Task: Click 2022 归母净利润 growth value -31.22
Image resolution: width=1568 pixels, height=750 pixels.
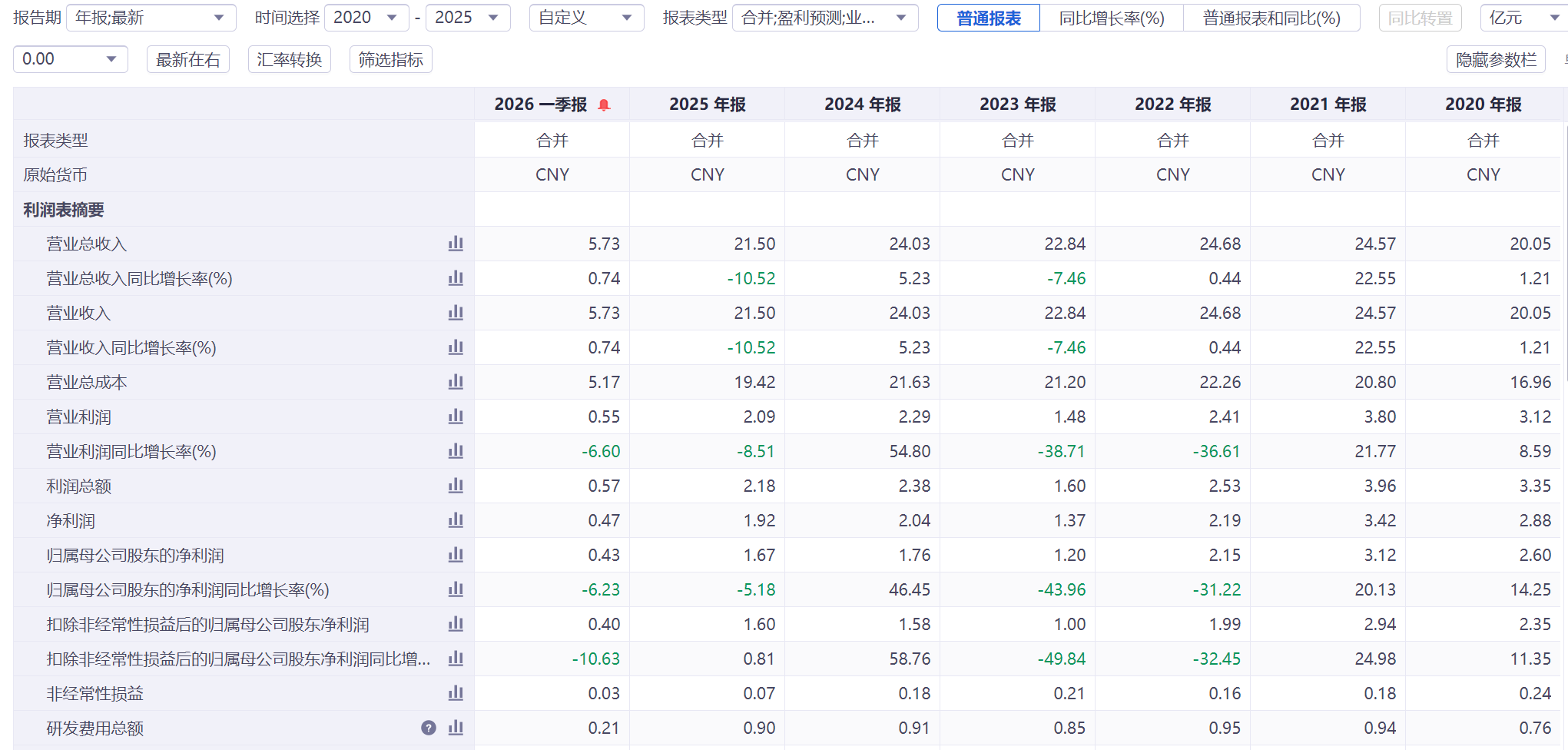Action: tap(1216, 589)
